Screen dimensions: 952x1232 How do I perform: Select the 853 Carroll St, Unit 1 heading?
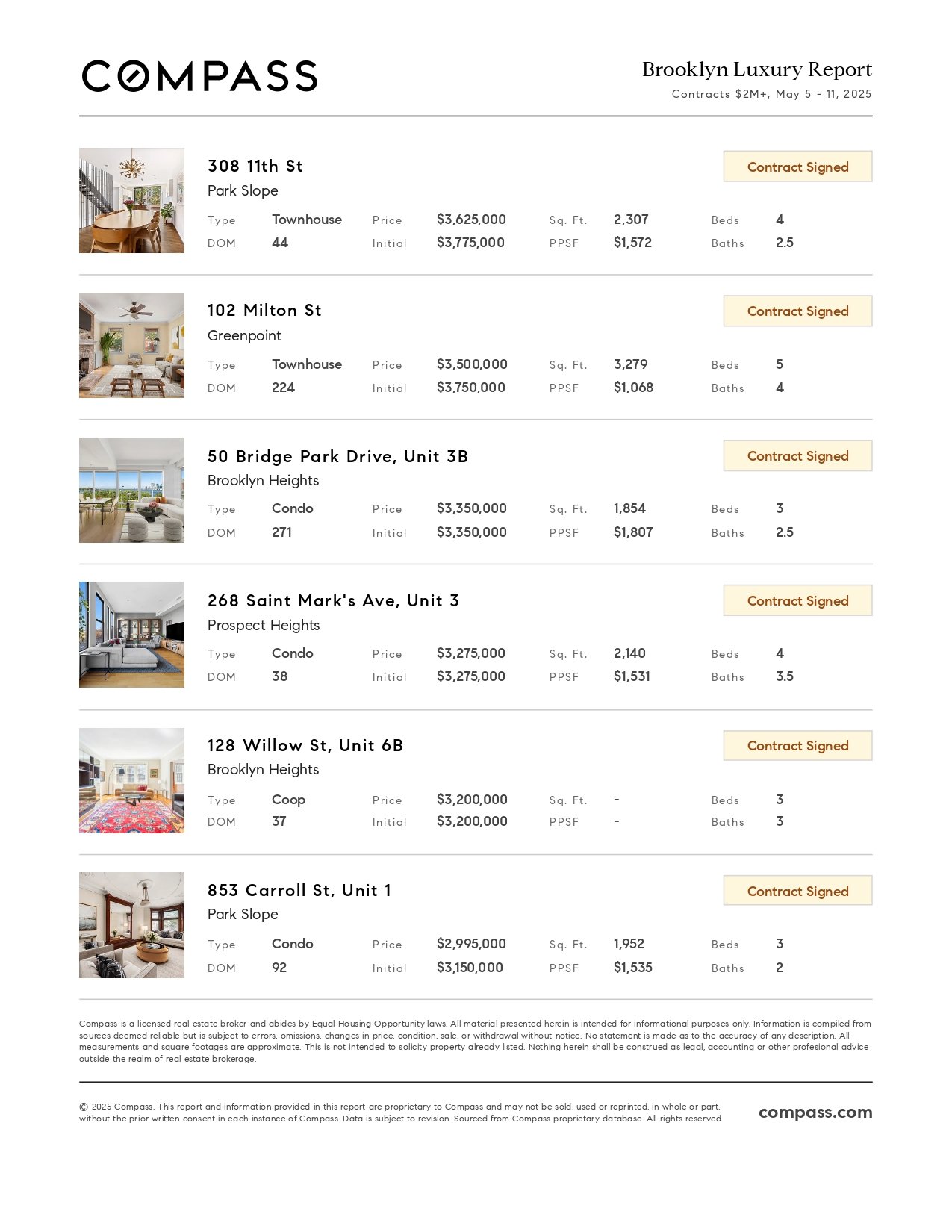pos(299,890)
